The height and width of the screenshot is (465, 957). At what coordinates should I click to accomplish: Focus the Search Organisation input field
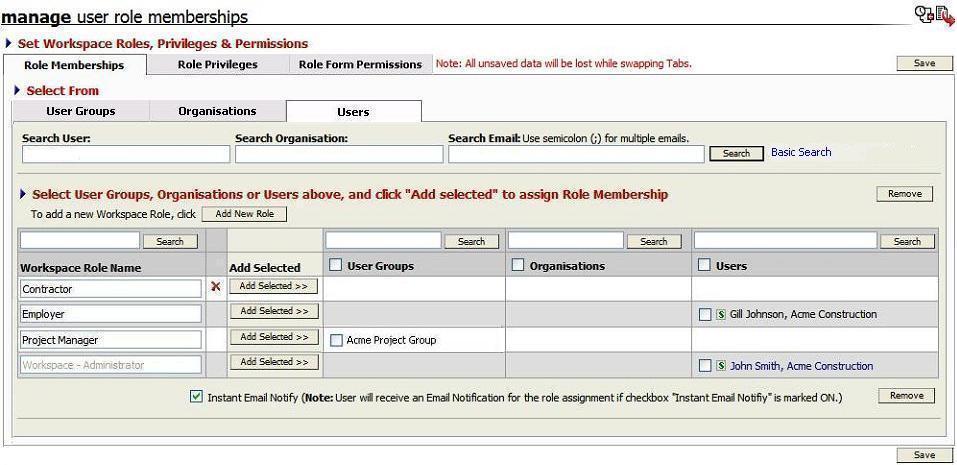tap(339, 154)
